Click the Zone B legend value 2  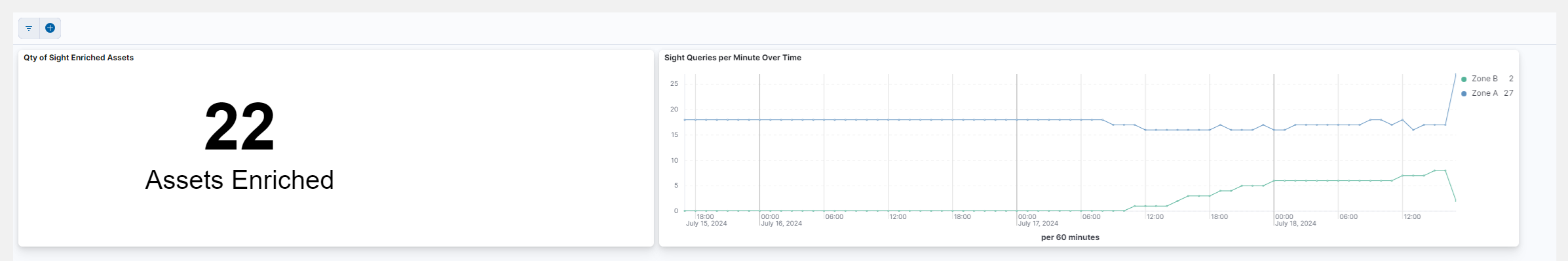1511,79
